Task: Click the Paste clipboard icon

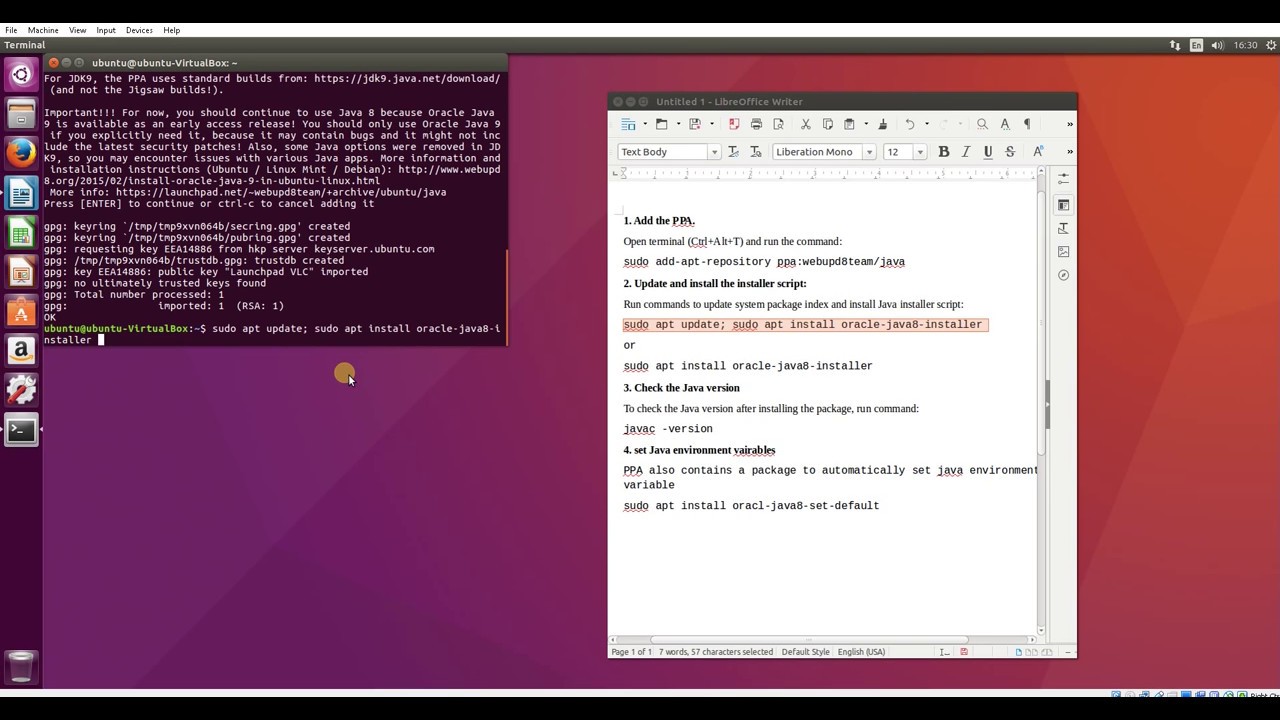Action: [849, 124]
